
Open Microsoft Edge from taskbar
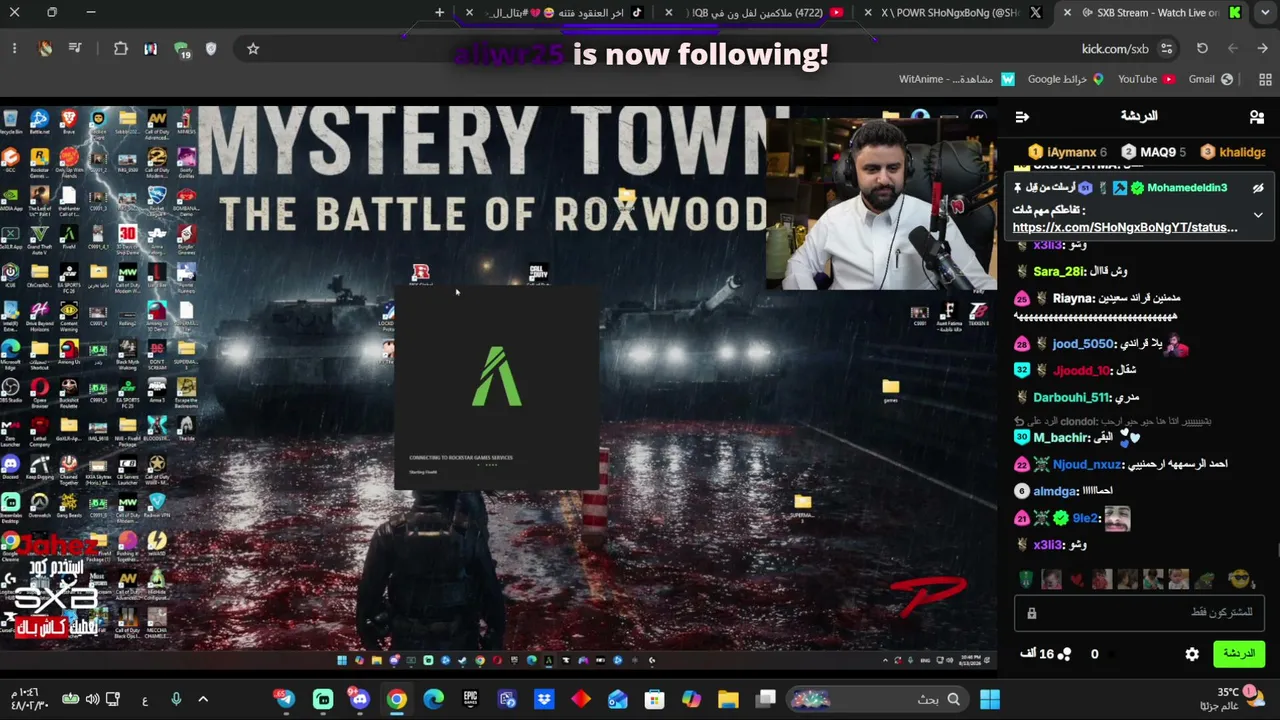[x=433, y=700]
